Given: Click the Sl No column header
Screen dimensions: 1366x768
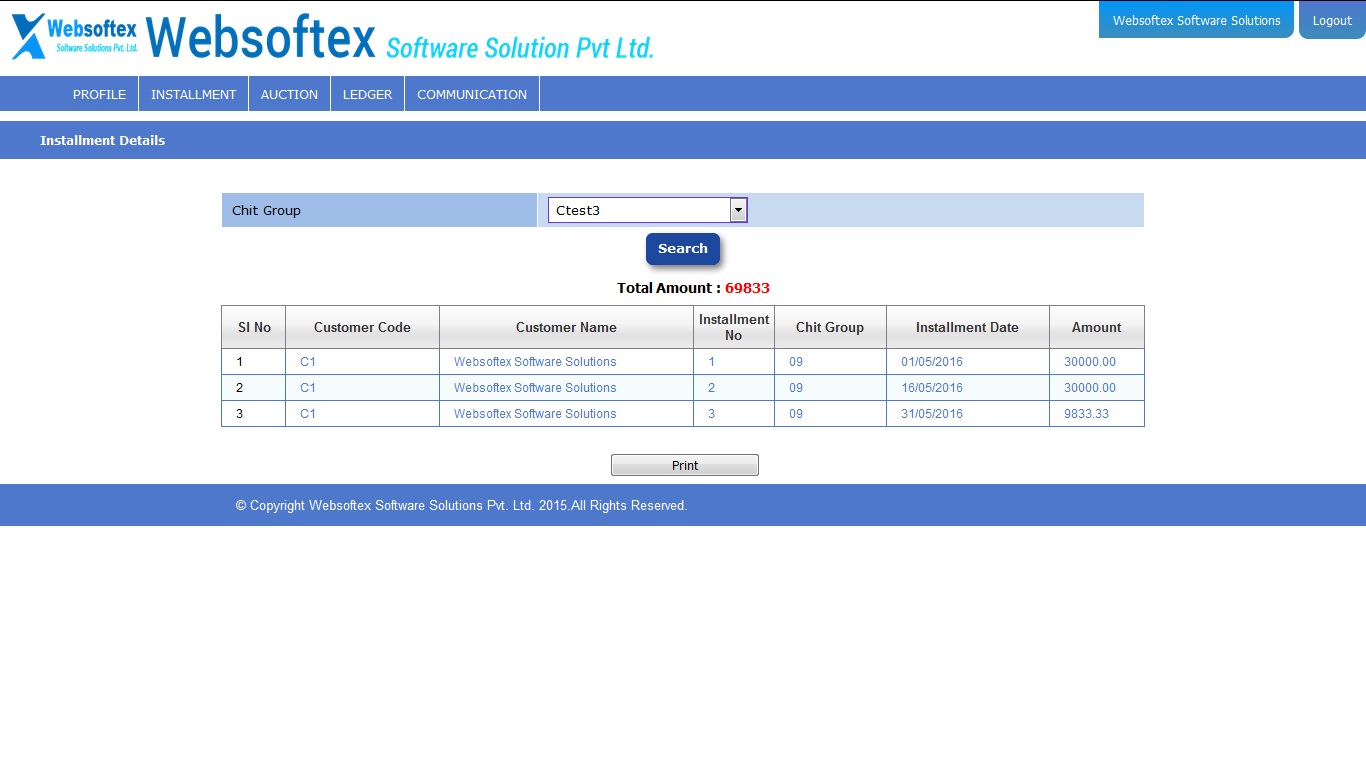Looking at the screenshot, I should tap(254, 327).
